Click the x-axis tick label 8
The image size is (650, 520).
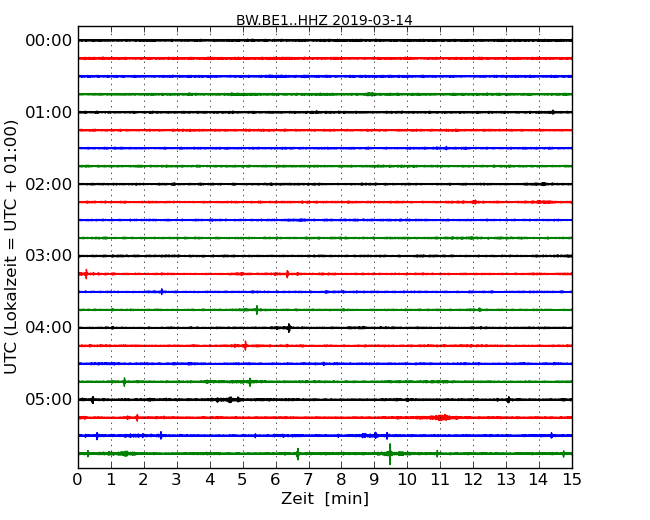[x=342, y=480]
